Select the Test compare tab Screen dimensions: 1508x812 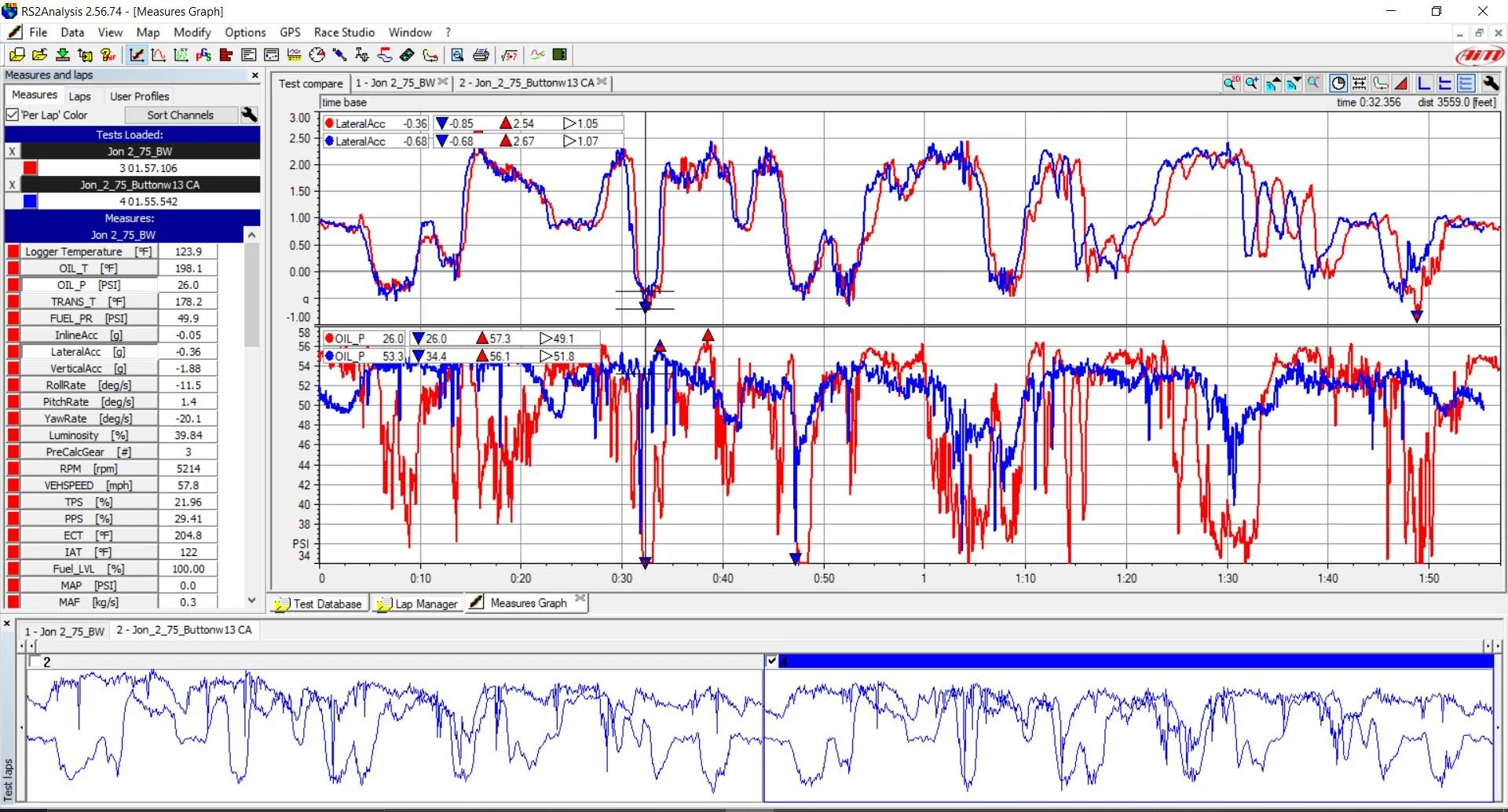pyautogui.click(x=310, y=83)
